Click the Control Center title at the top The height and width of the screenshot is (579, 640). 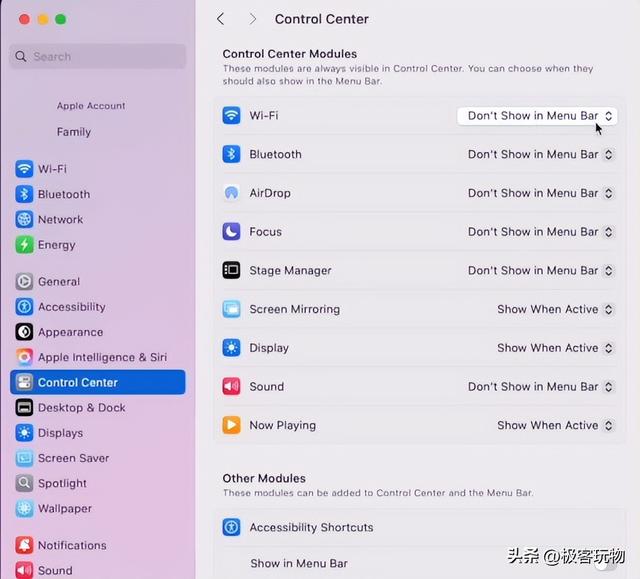321,19
